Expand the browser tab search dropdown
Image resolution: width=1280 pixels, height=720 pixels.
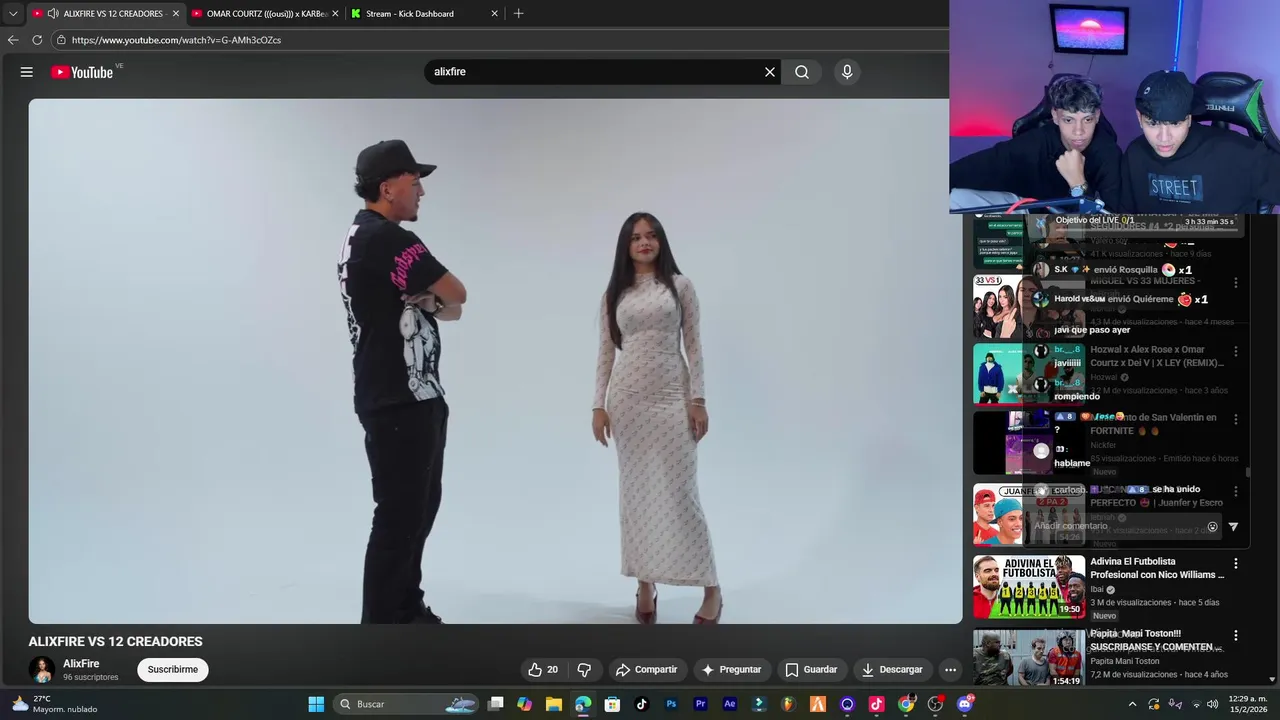pos(13,14)
